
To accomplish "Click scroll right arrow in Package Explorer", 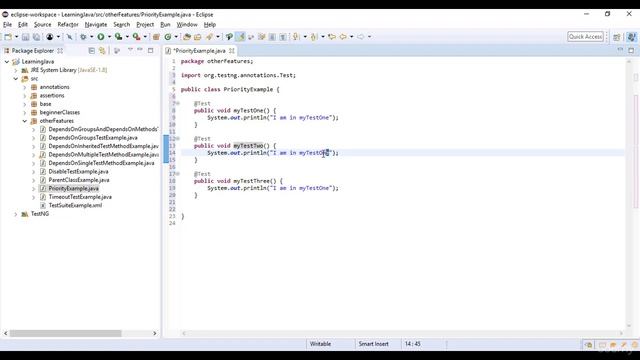I will pyautogui.click(x=155, y=333).
